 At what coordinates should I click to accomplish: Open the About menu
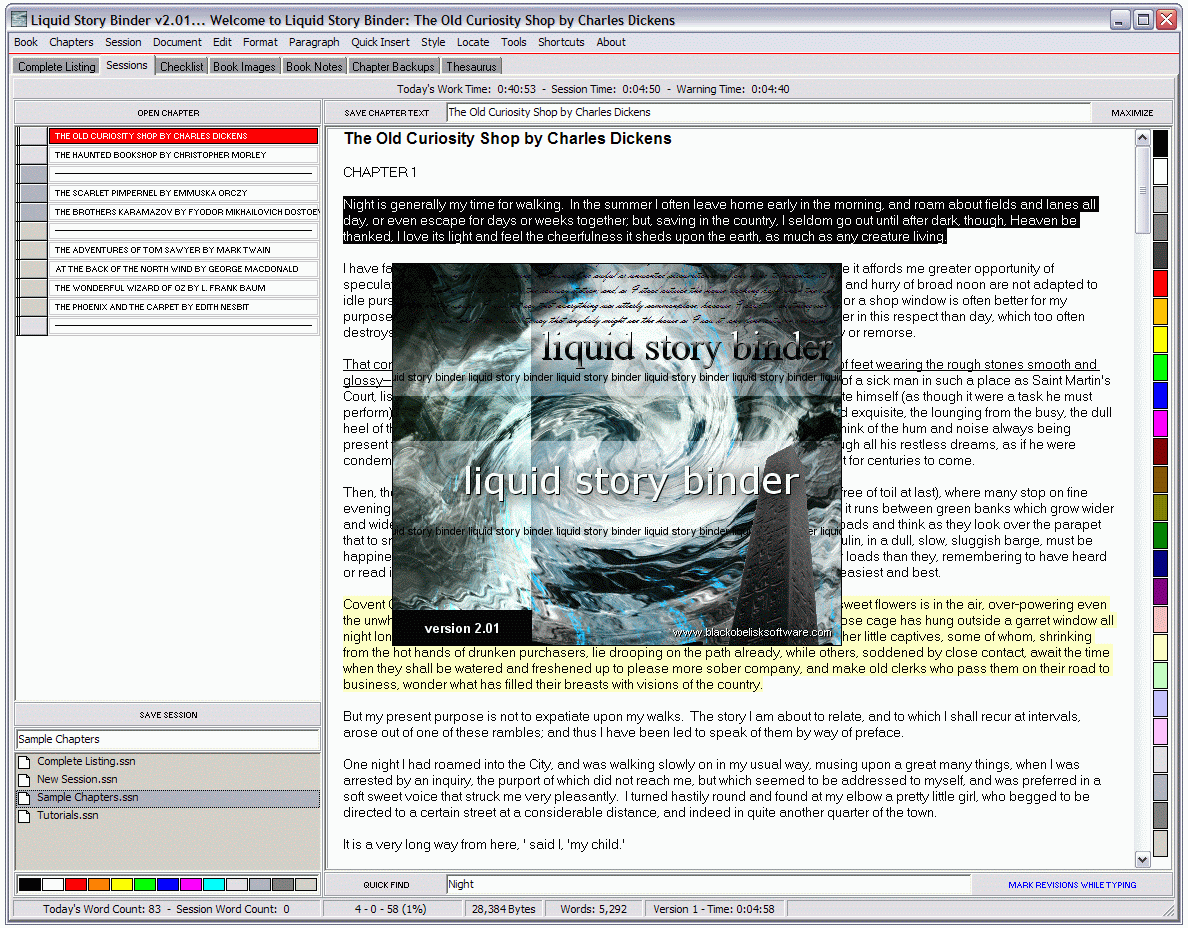(611, 42)
